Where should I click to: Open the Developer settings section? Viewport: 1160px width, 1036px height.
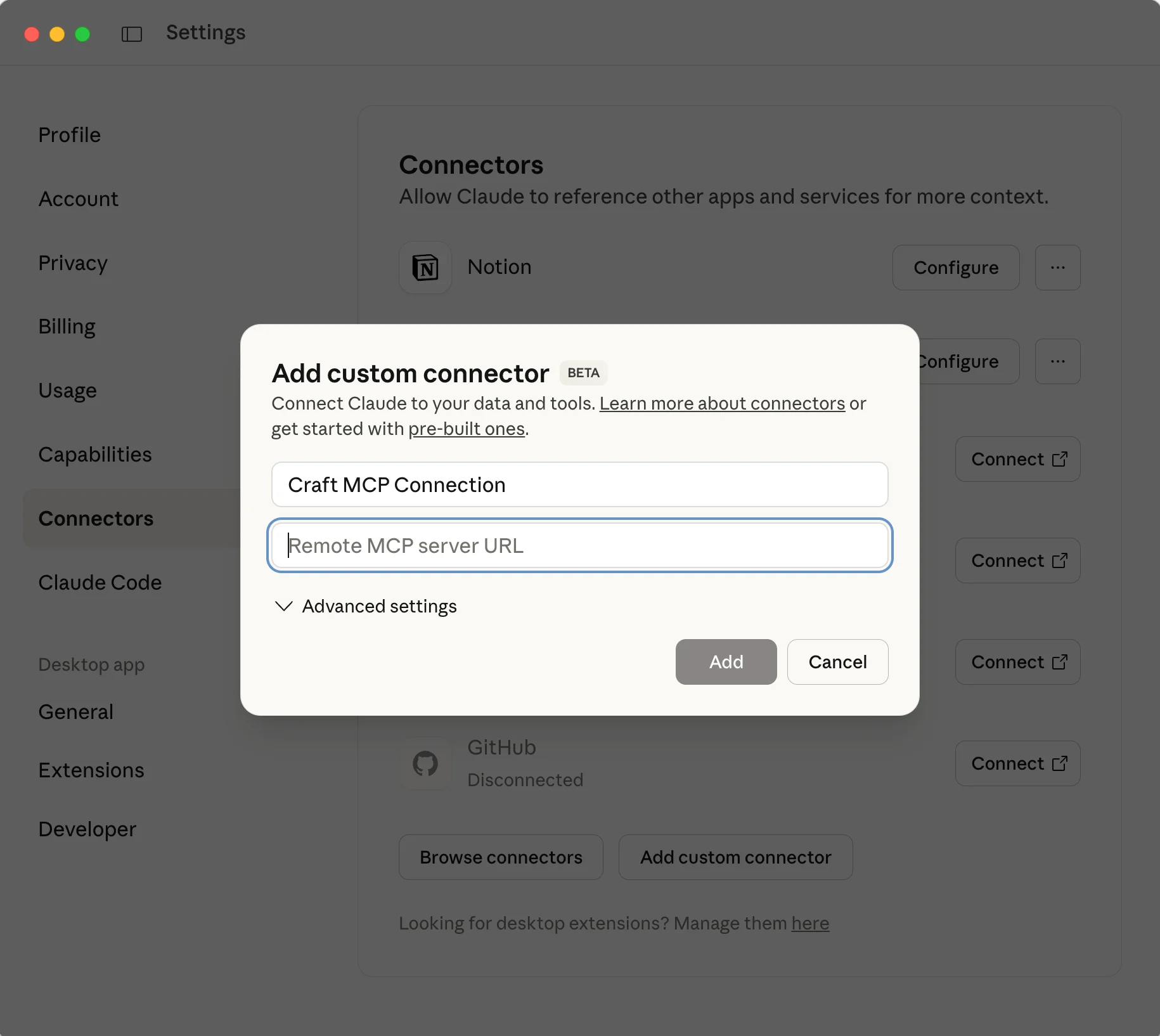pos(87,829)
